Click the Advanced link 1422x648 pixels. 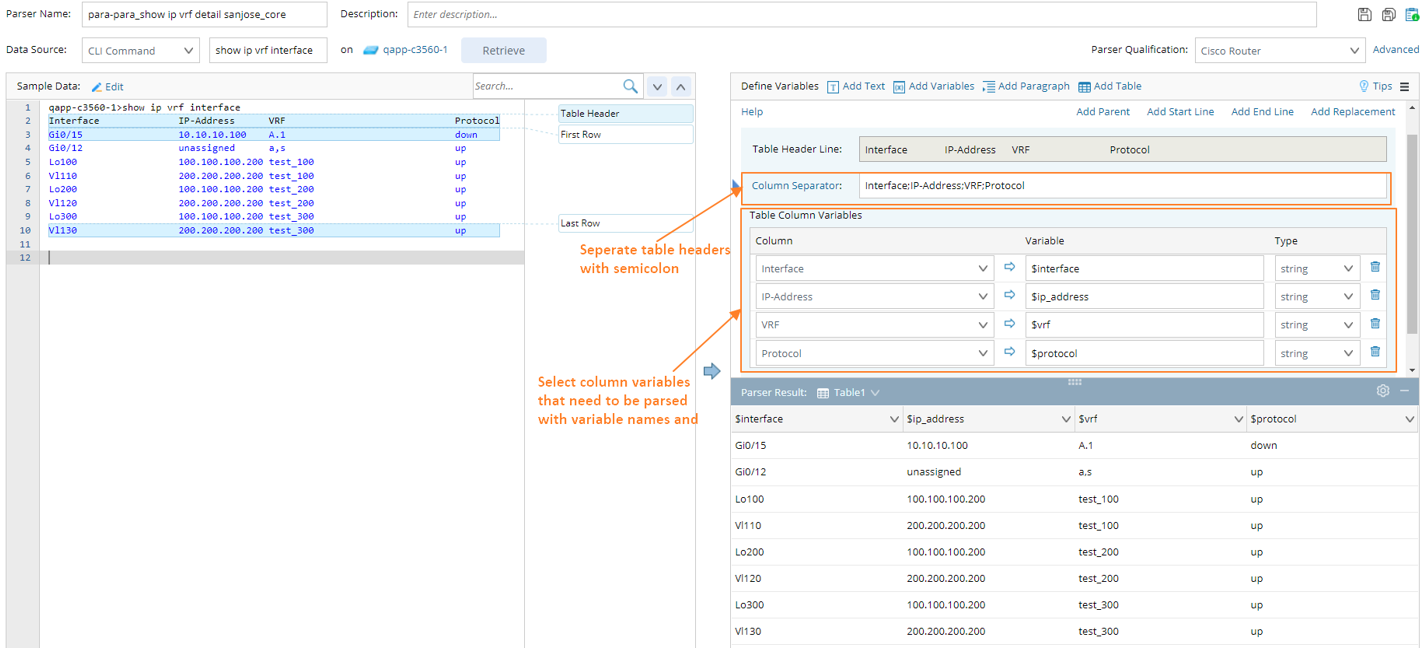1395,50
